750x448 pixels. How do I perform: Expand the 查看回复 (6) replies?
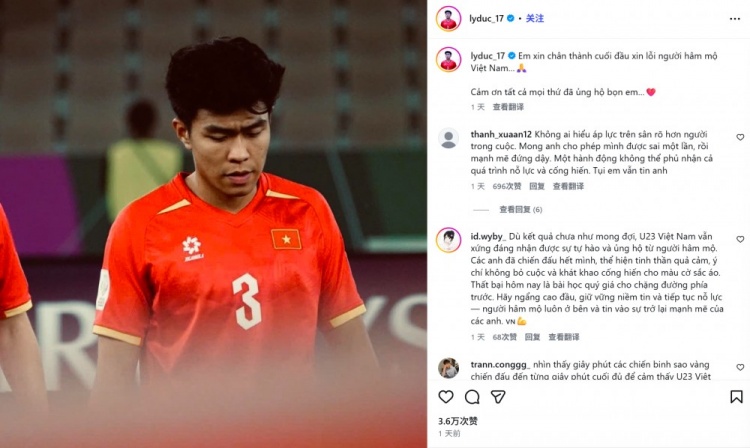[520, 209]
